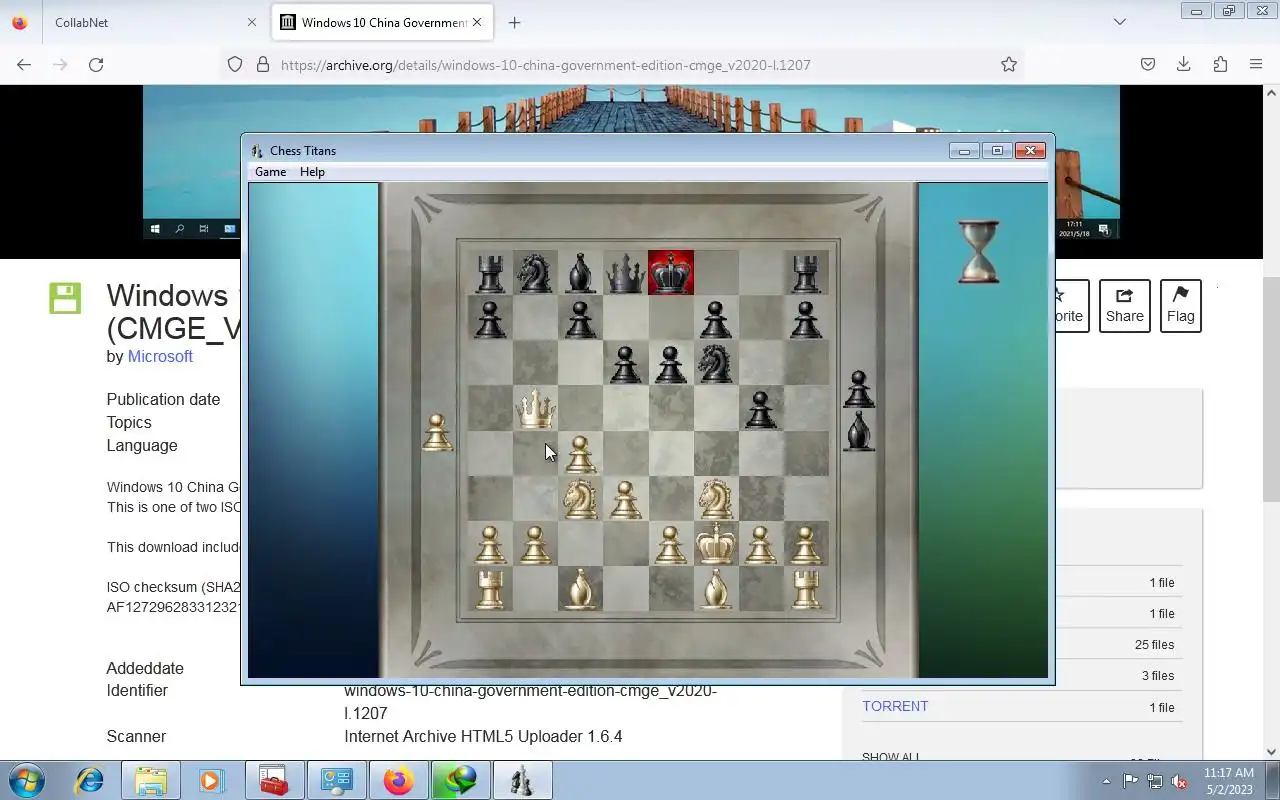This screenshot has width=1280, height=800.
Task: Open a new browser tab
Action: (514, 22)
